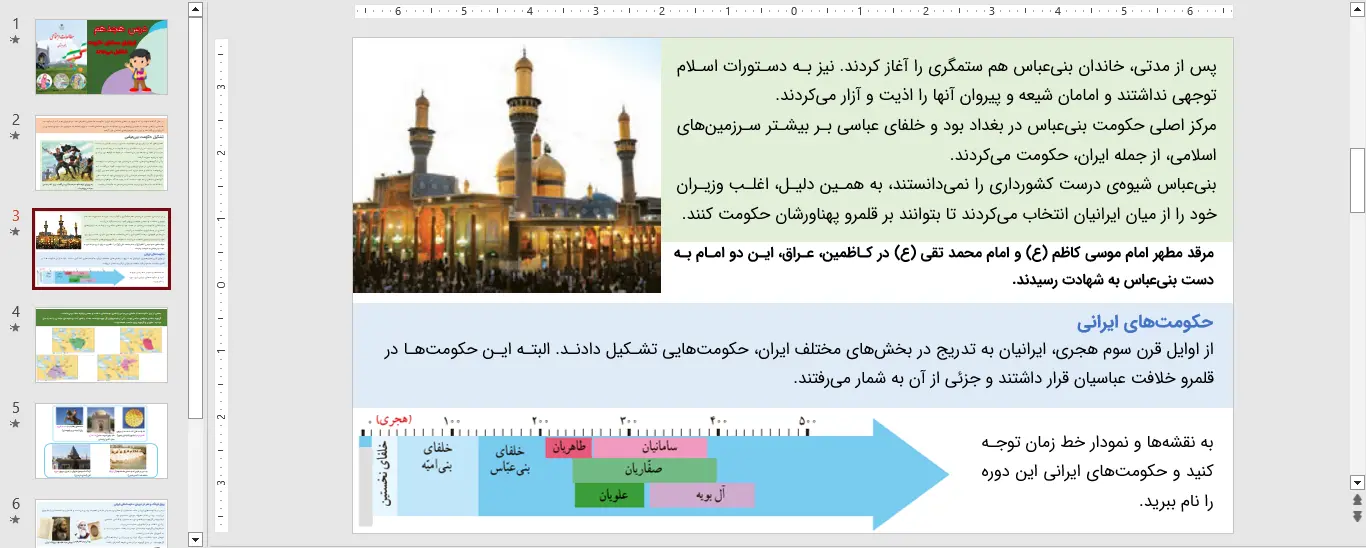Viewport: 1366px width, 548px height.
Task: Click the red "طاهریان" bar on timeline
Action: point(568,448)
